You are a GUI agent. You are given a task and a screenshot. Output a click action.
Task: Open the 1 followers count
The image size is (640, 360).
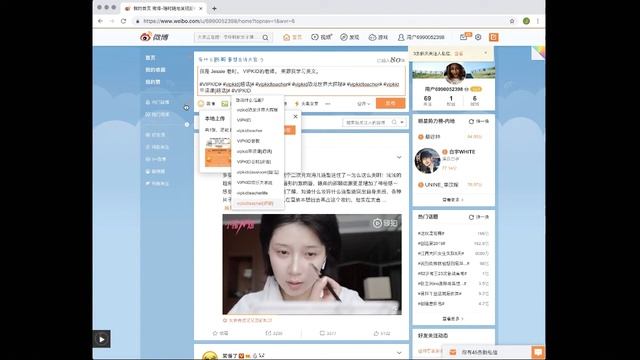451,100
